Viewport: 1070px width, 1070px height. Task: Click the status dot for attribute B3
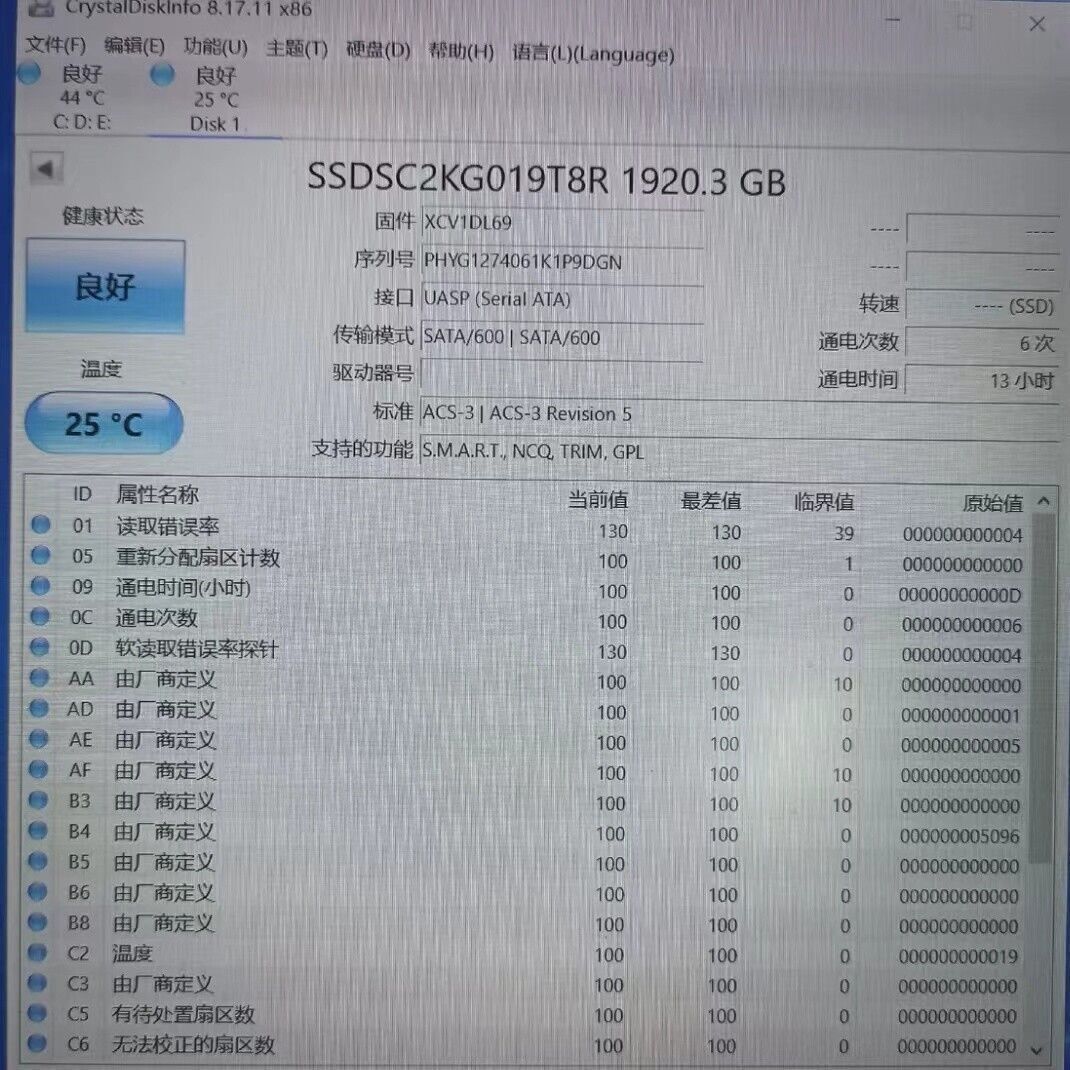(38, 799)
